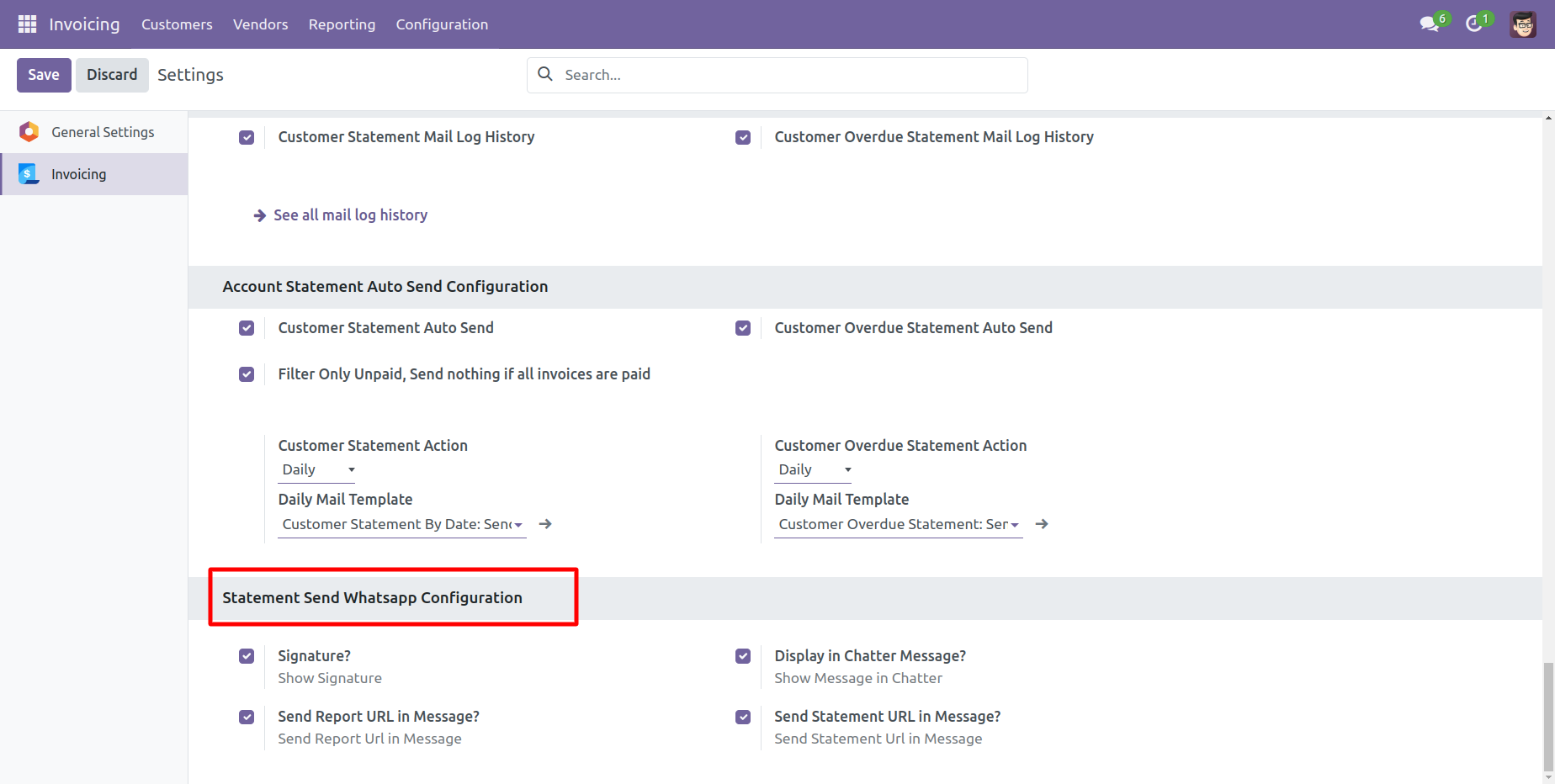Screen dimensions: 1555x784
Task: Expand the Customer Statement Action Daily dropdown
Action: coord(317,470)
